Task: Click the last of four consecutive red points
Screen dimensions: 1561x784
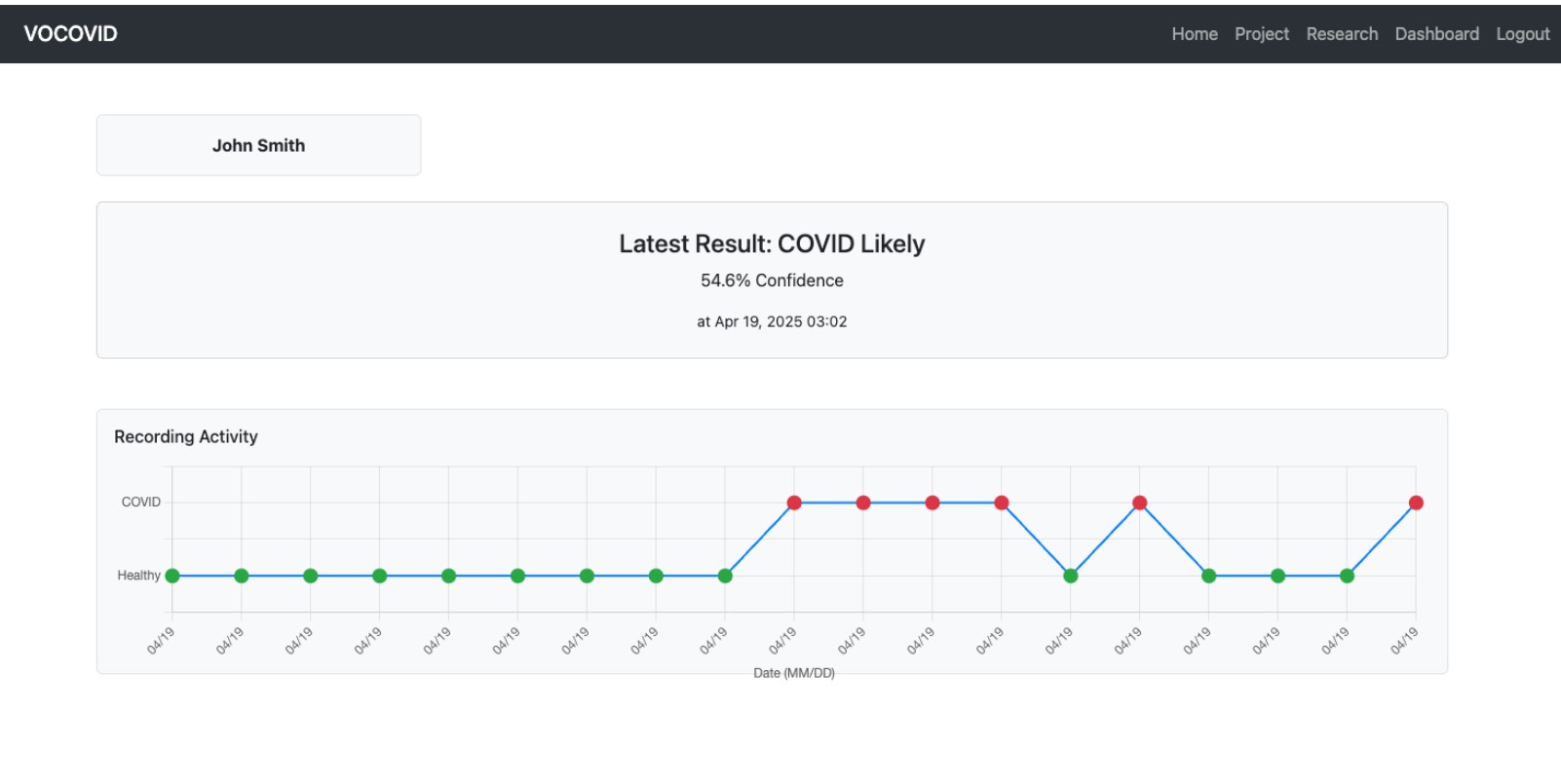Action: (x=1001, y=503)
